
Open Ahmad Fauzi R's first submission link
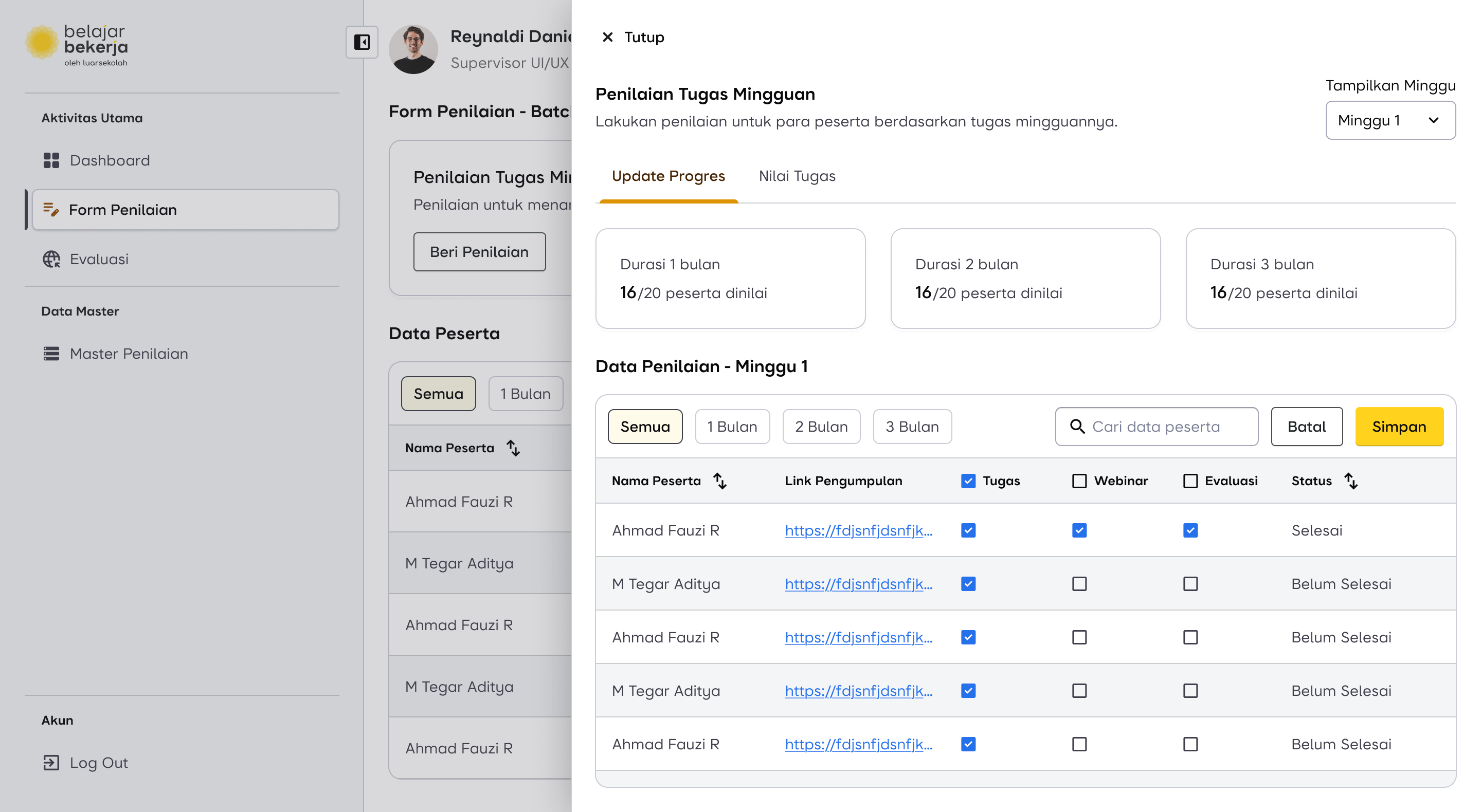pyautogui.click(x=858, y=530)
